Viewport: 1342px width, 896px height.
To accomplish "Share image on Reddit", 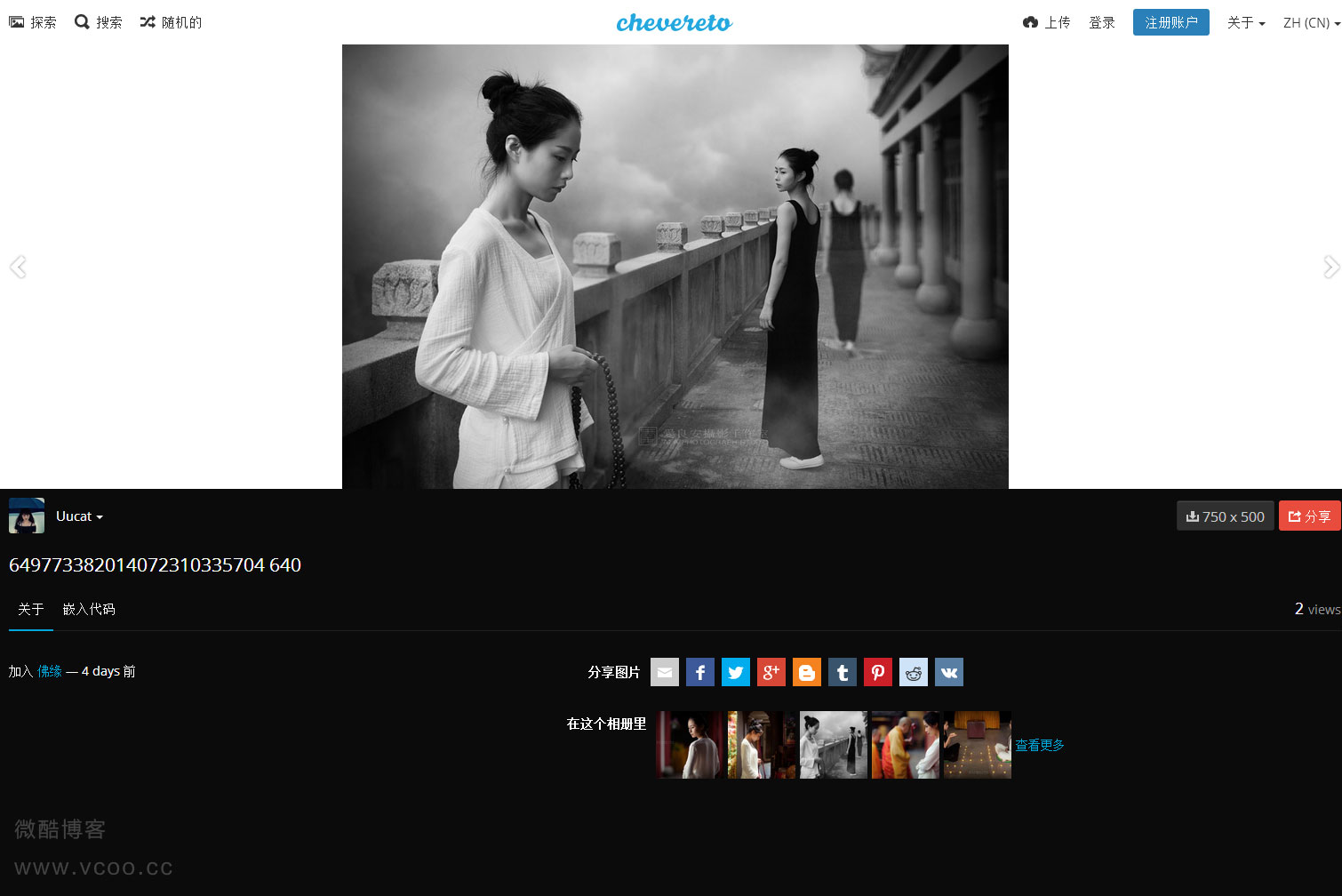I will [x=913, y=672].
